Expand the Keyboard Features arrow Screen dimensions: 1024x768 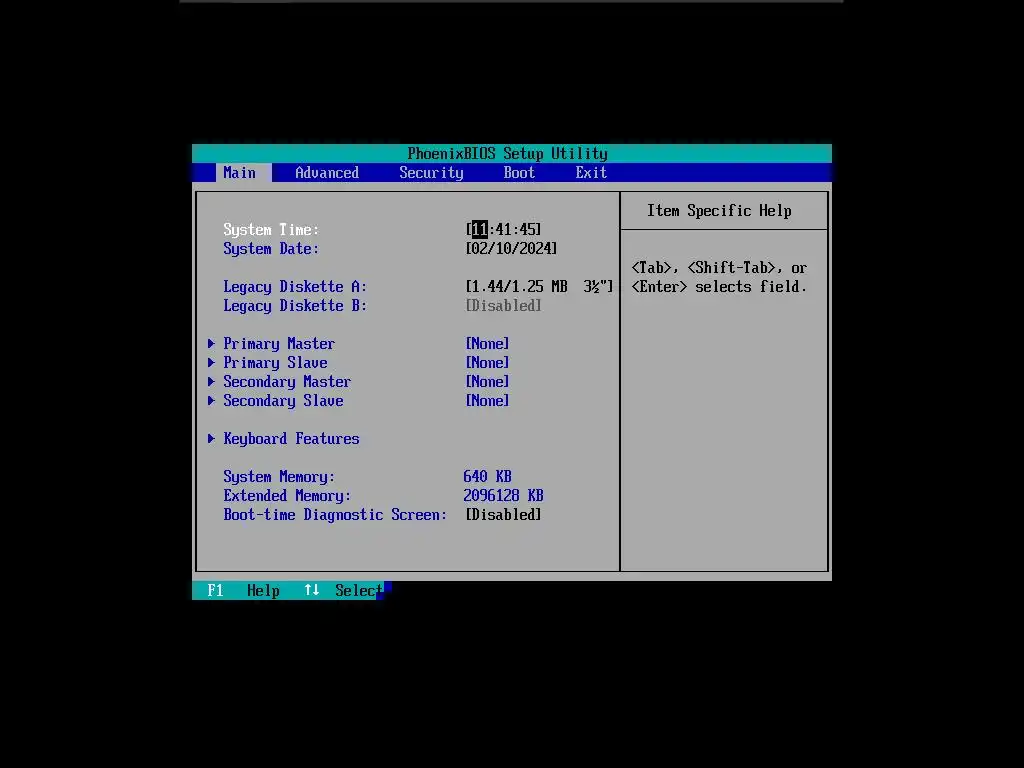[x=211, y=439]
